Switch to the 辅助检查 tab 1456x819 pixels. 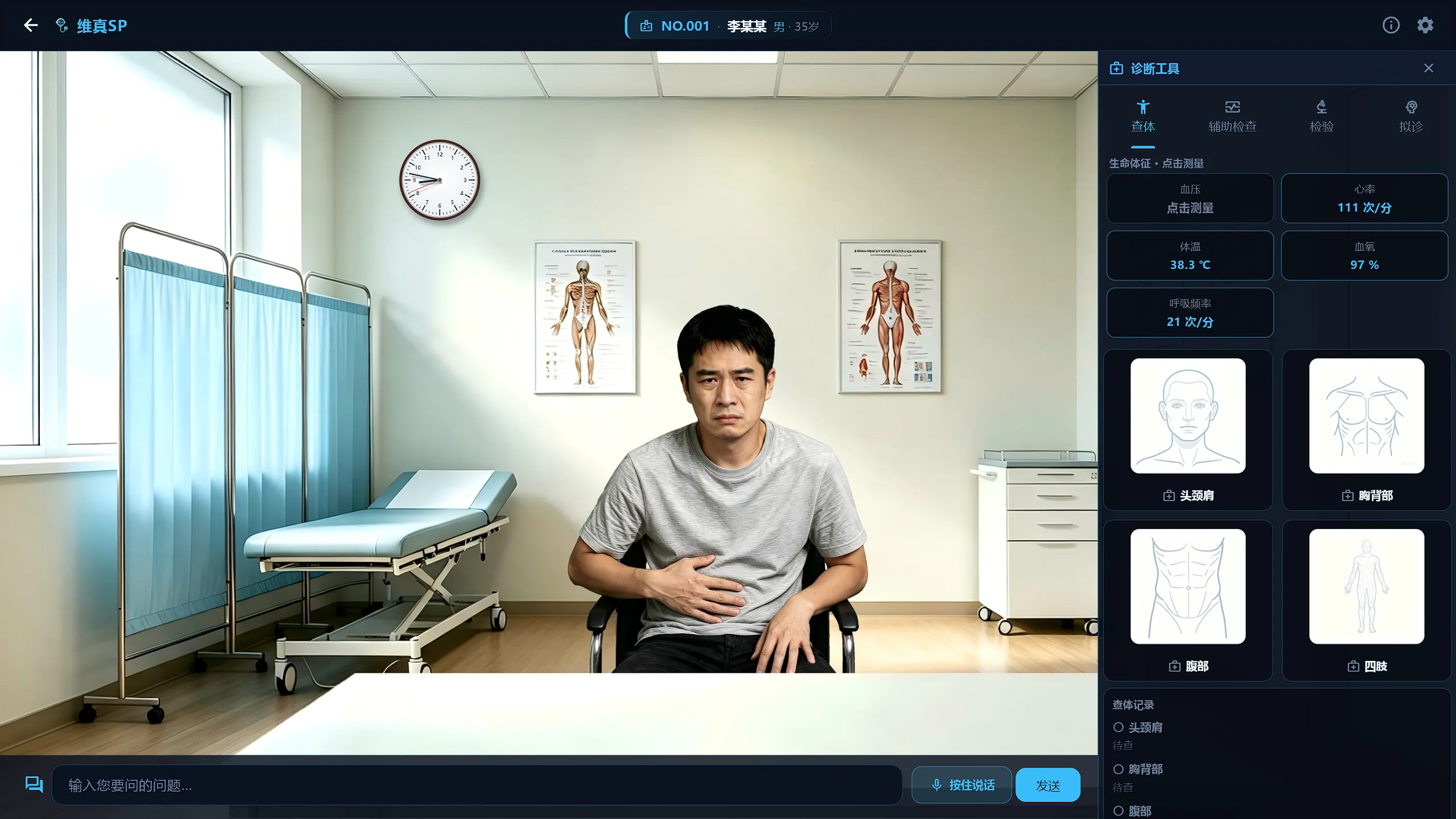click(x=1232, y=117)
